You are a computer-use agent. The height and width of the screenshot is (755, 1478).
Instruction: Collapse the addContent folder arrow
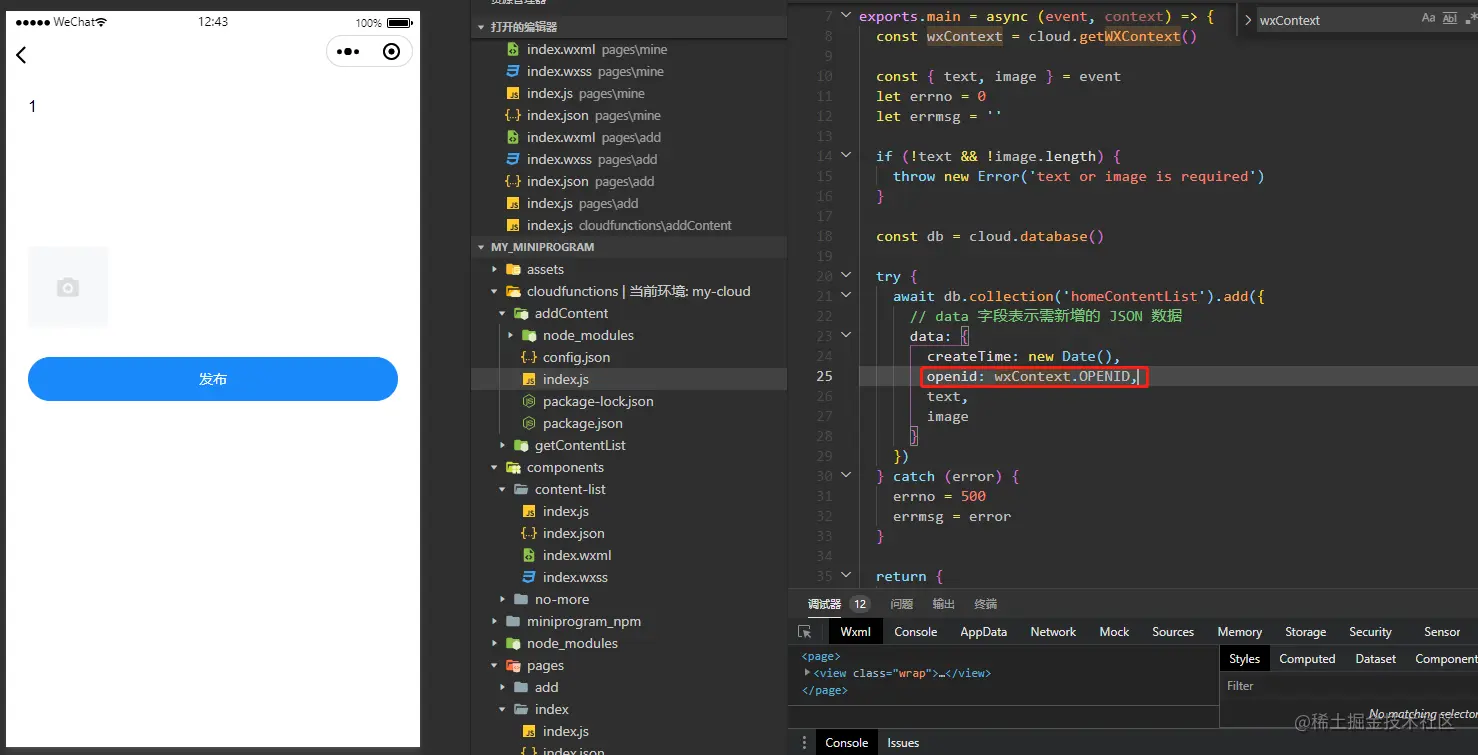(502, 313)
